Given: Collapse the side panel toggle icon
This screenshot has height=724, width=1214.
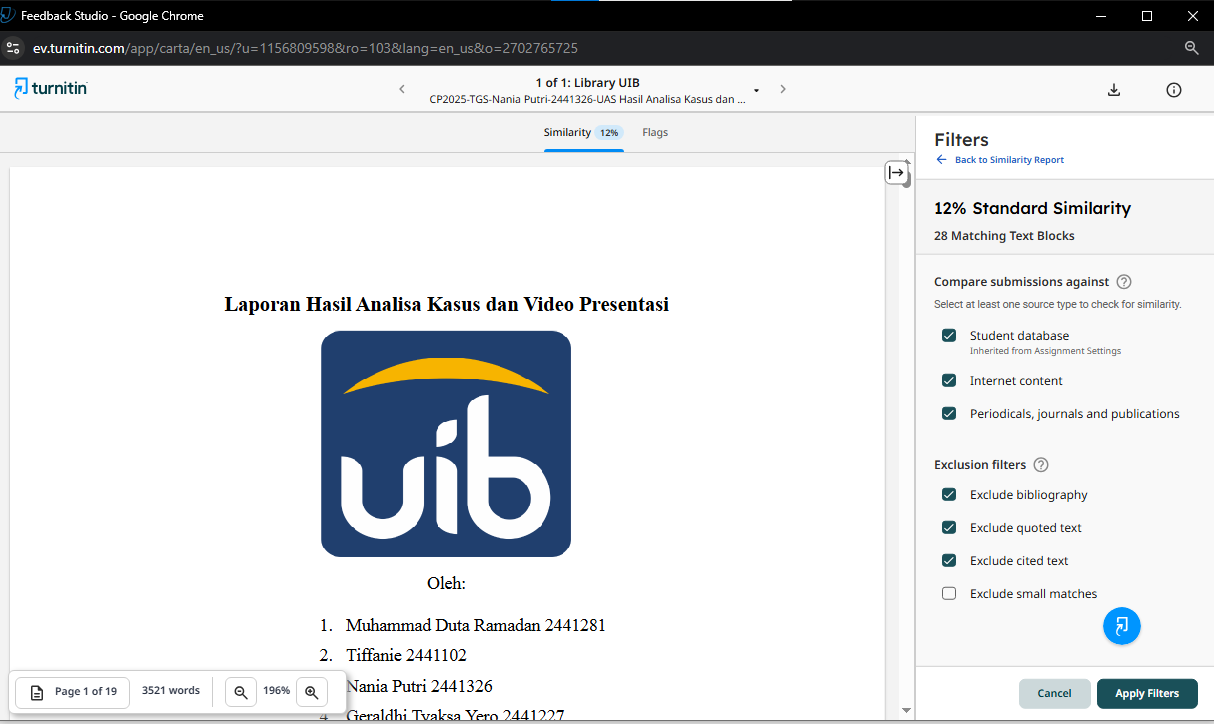Looking at the screenshot, I should (x=896, y=173).
